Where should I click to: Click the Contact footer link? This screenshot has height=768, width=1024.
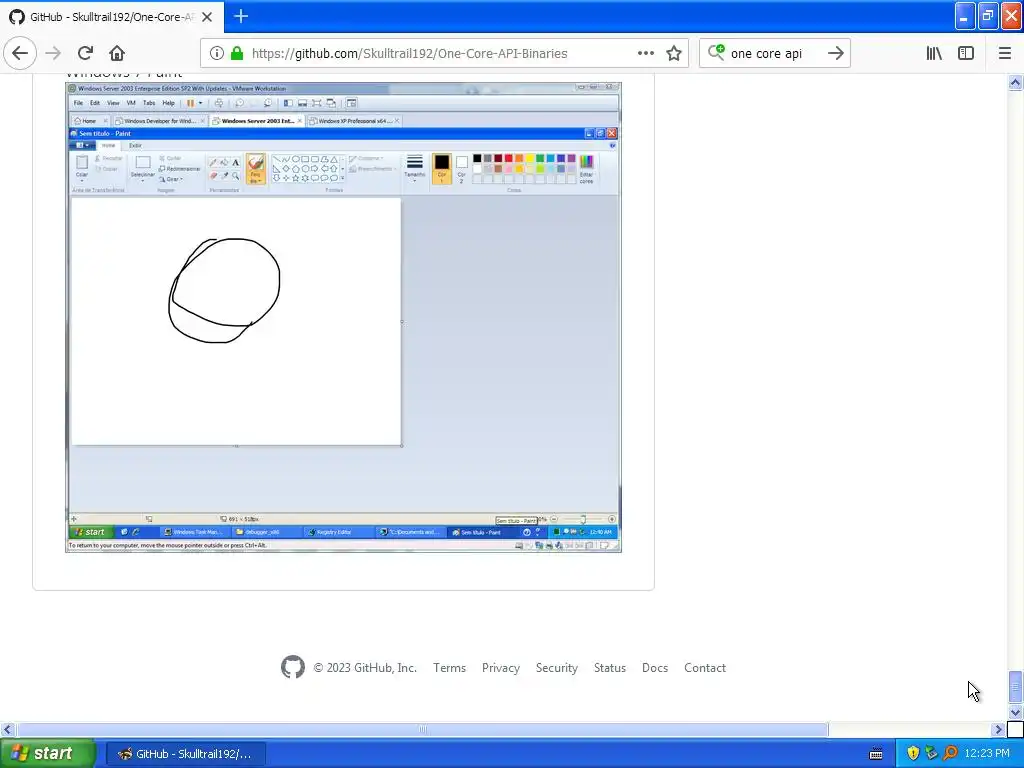705,668
